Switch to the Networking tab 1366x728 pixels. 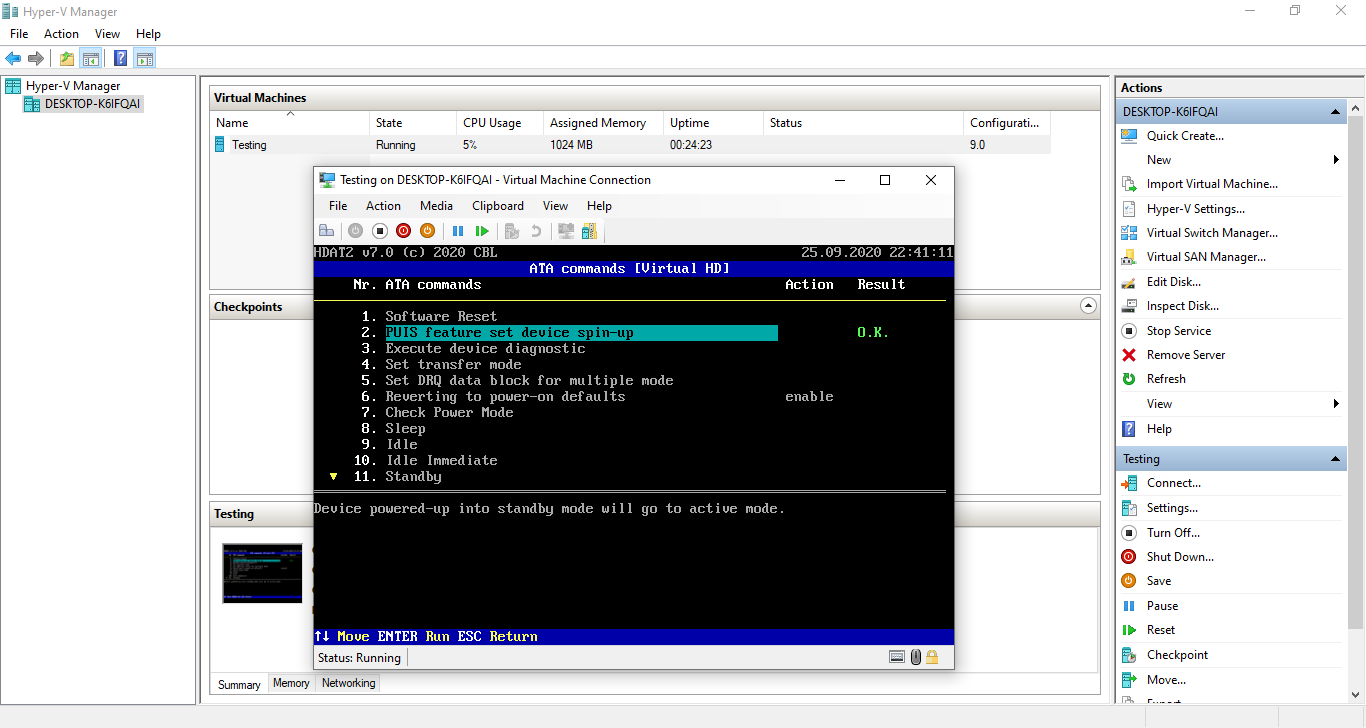(x=348, y=683)
